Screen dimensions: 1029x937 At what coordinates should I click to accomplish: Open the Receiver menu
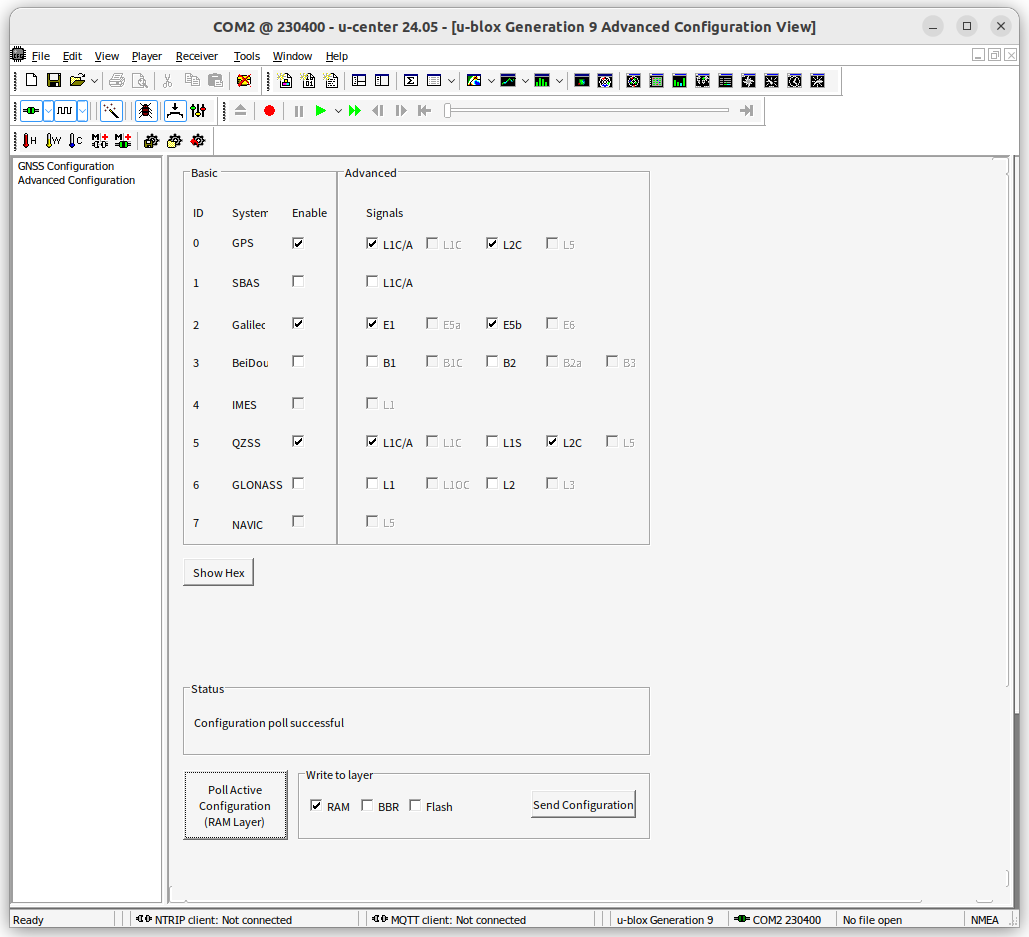pyautogui.click(x=197, y=56)
